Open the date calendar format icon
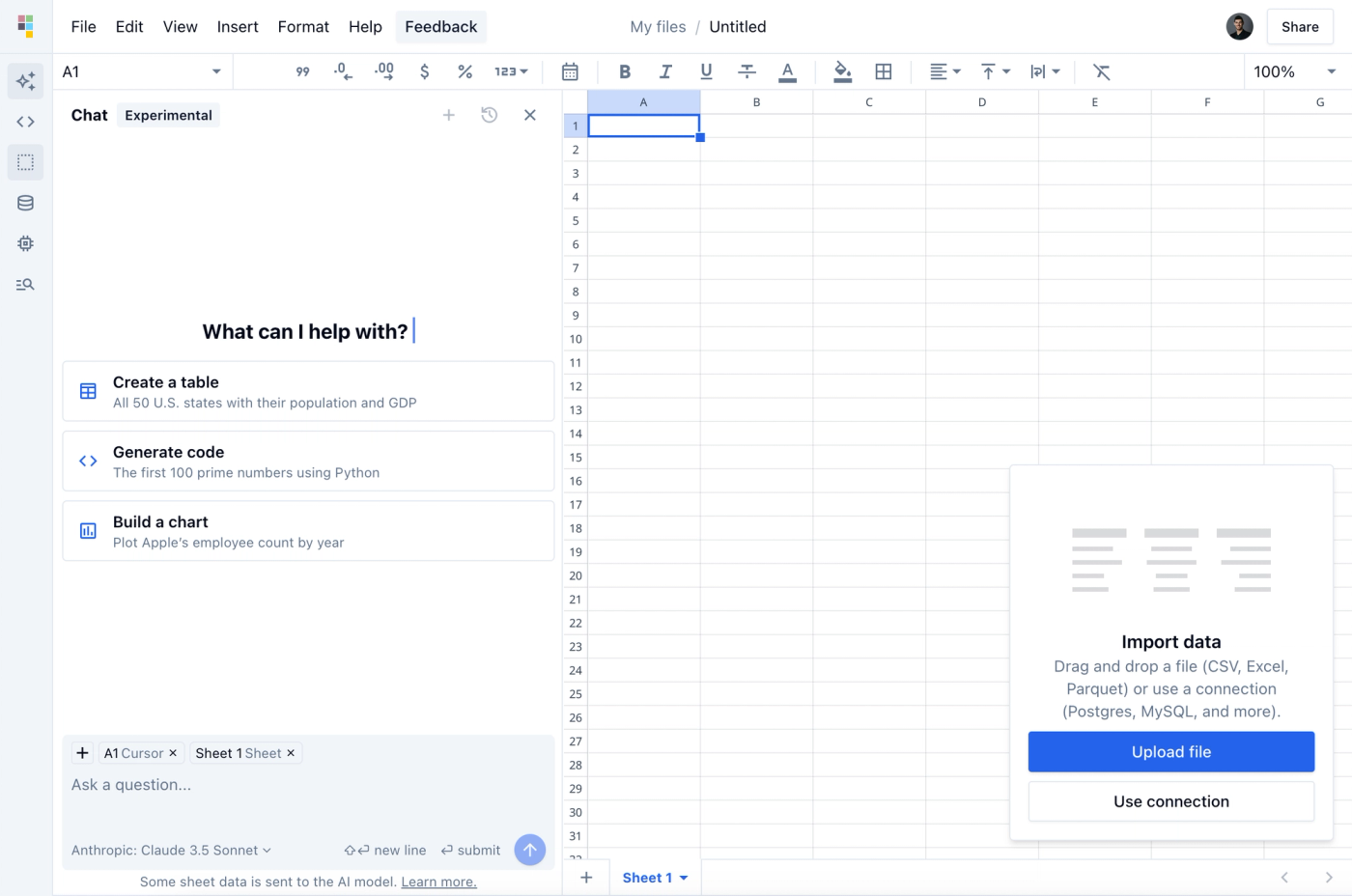This screenshot has height=896, width=1352. [570, 71]
